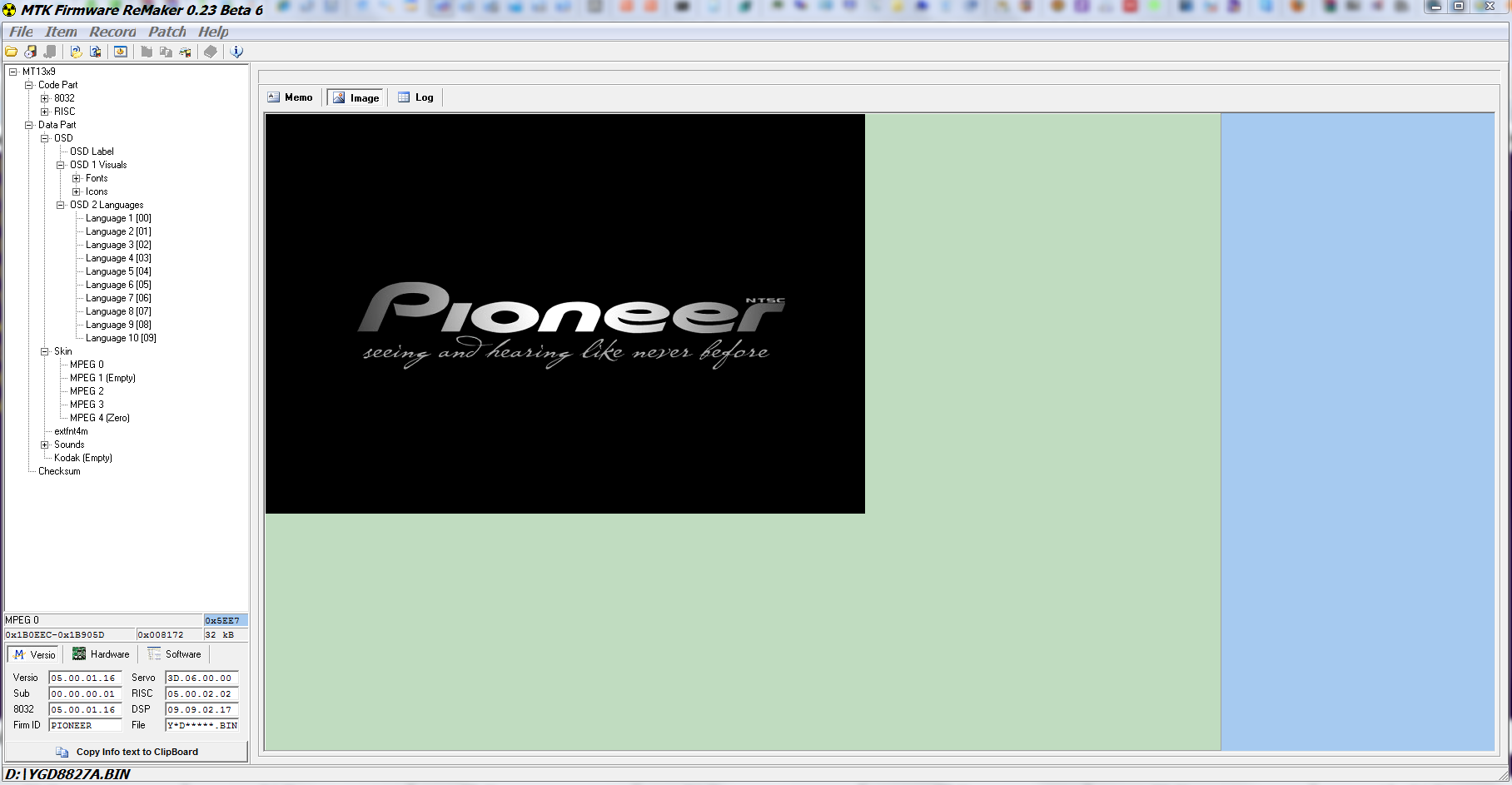Click Copy Info text to ClipBoard button
Screen dimensions: 1512x785
[127, 752]
